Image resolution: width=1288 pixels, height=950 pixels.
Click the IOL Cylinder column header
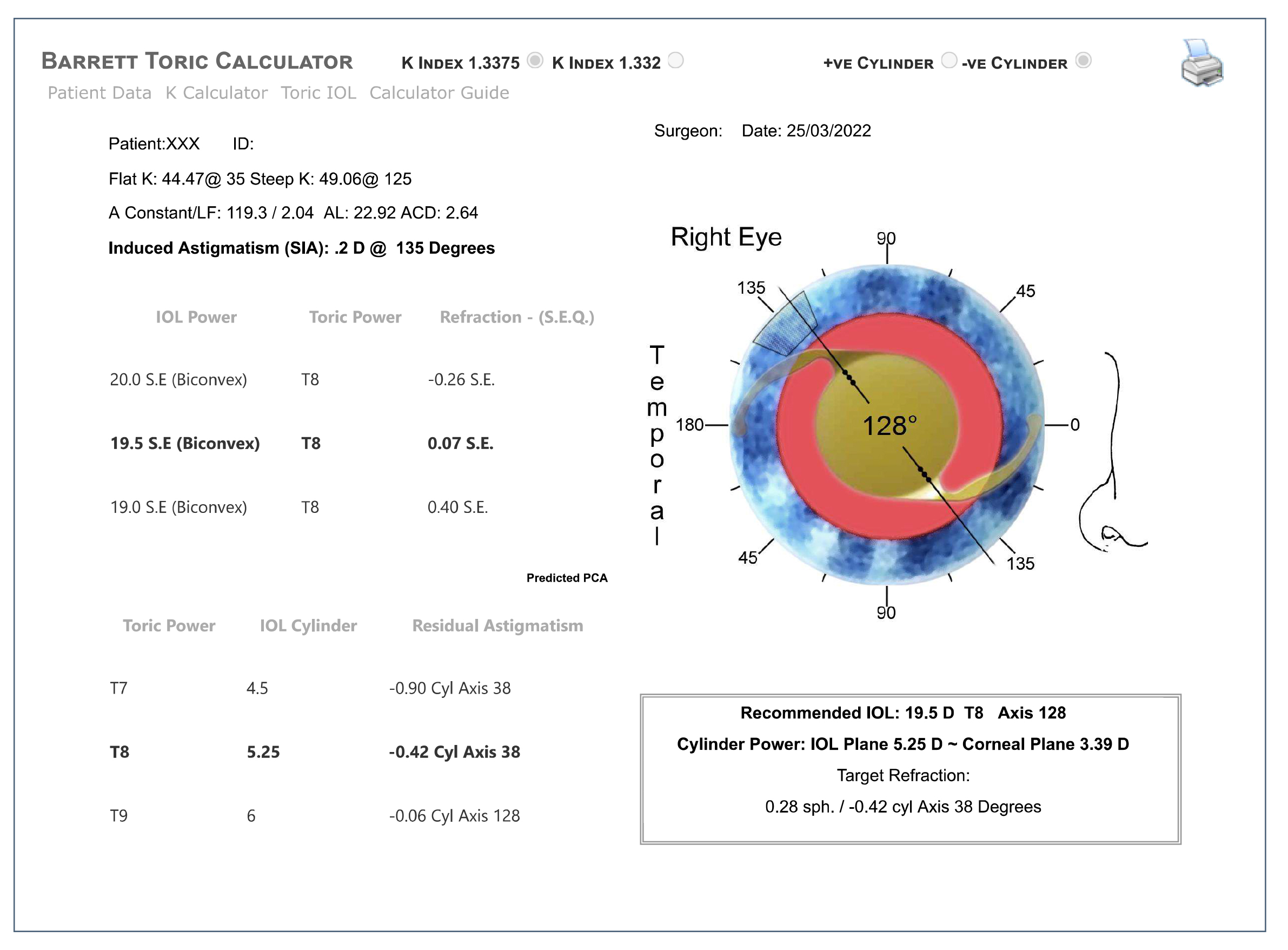[x=308, y=625]
